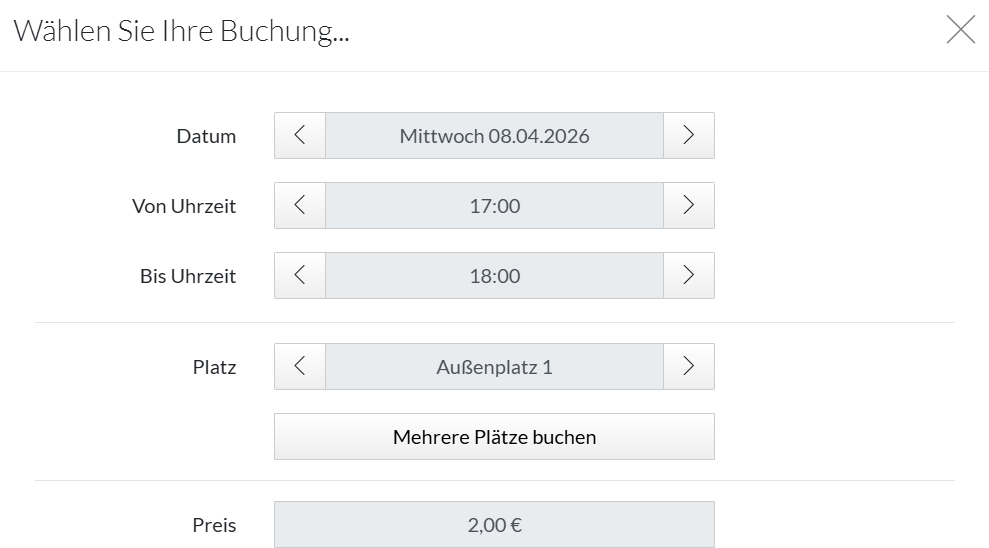This screenshot has height=548, width=989.
Task: Click the 17:00 start time field
Action: (494, 206)
